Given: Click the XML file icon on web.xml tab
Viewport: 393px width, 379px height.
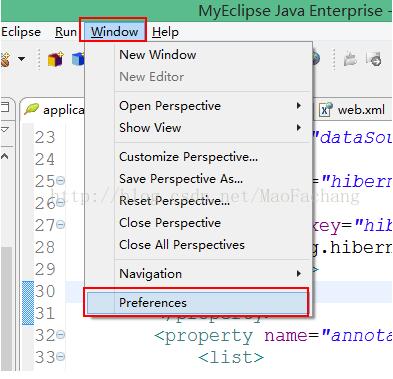Looking at the screenshot, I should (325, 110).
